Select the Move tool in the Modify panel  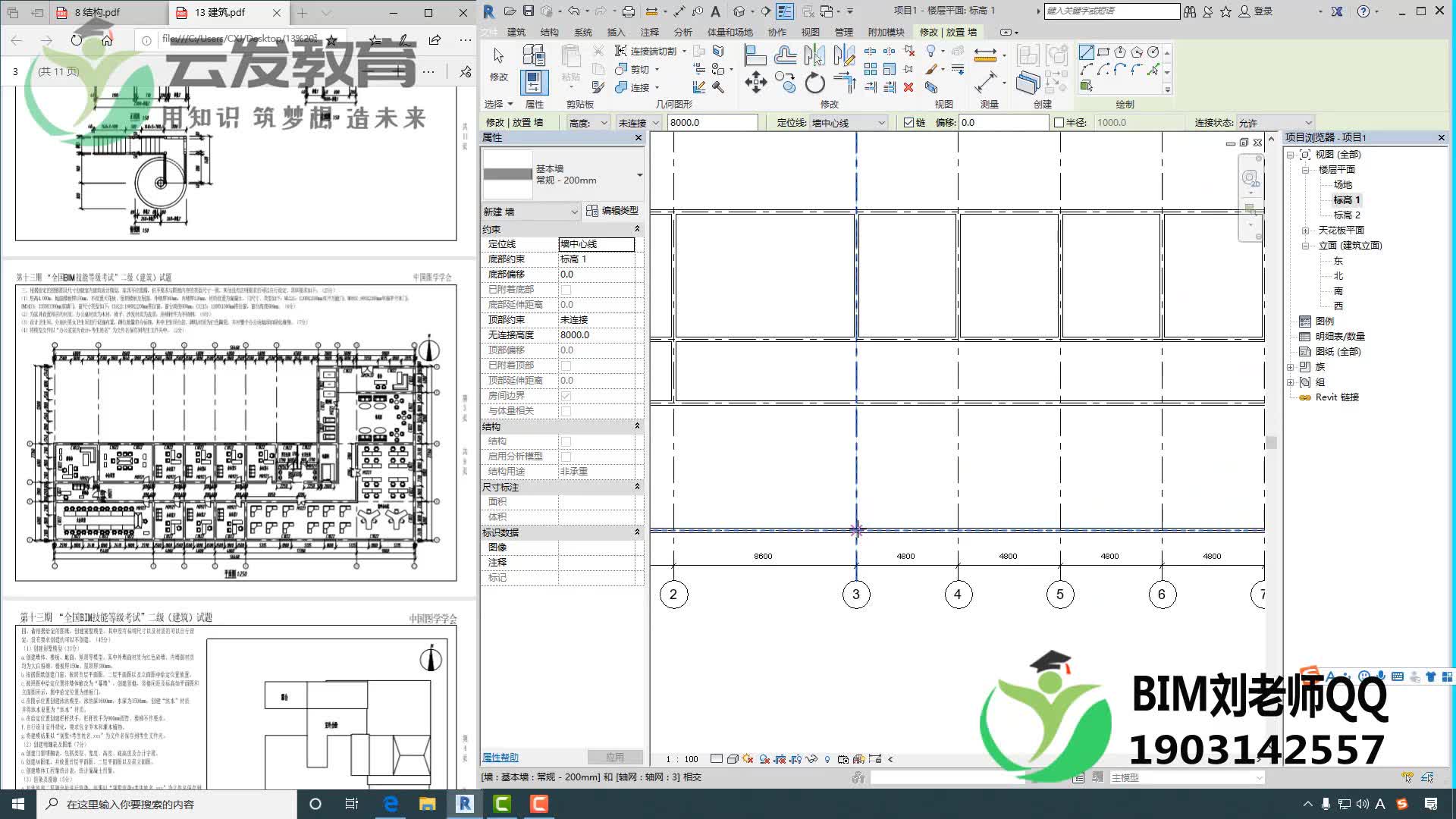point(755,82)
